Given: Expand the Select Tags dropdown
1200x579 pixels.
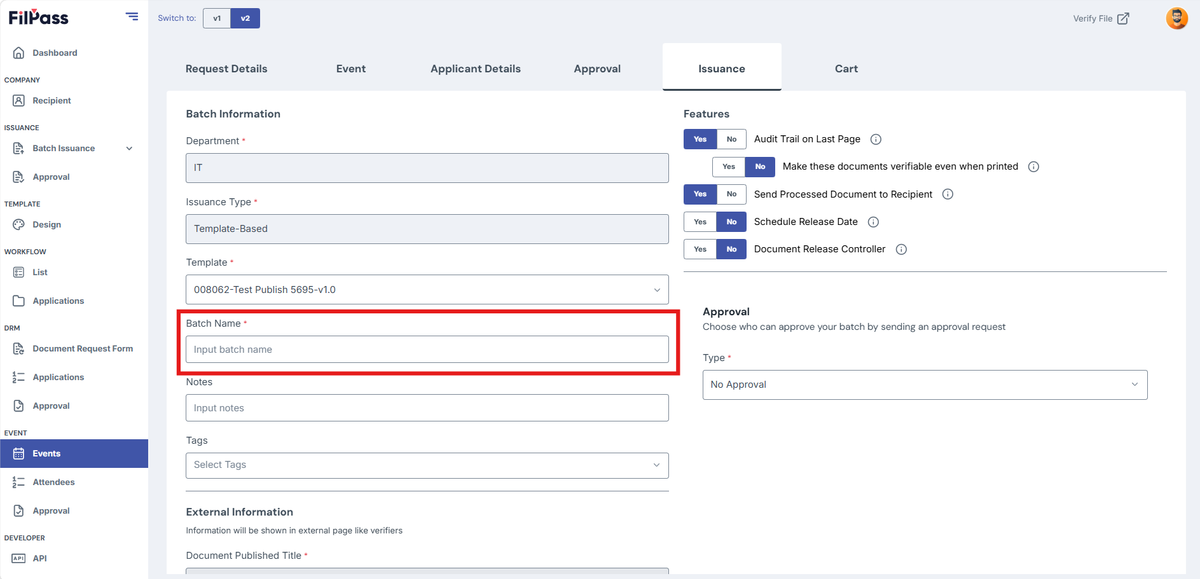Looking at the screenshot, I should 427,465.
